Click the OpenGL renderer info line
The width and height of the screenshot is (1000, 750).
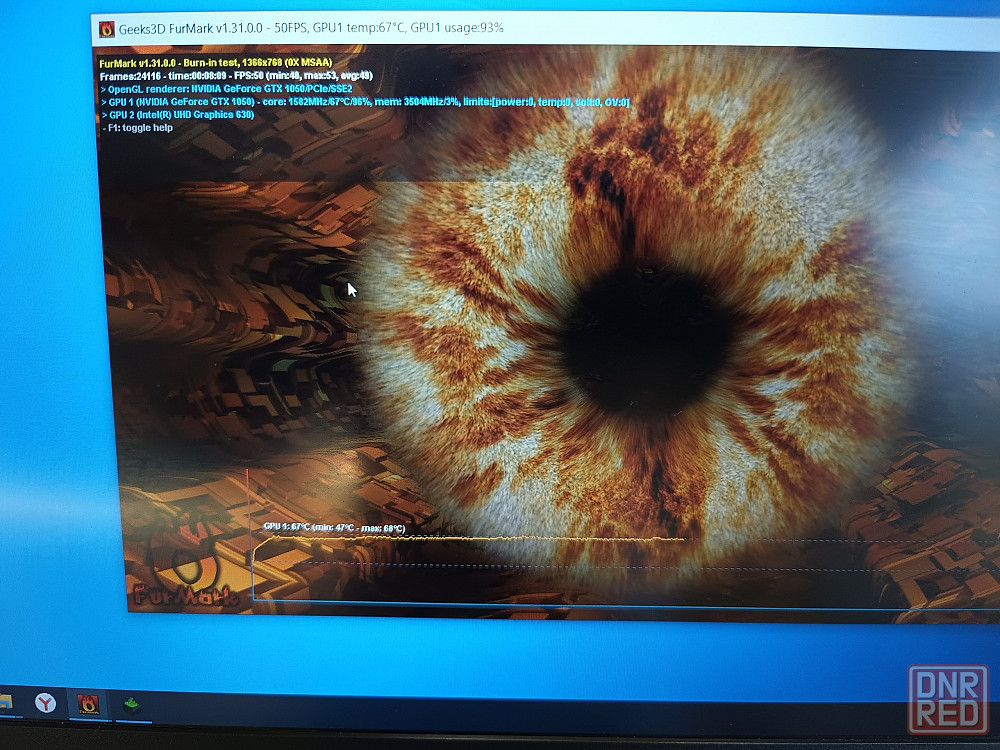point(227,89)
